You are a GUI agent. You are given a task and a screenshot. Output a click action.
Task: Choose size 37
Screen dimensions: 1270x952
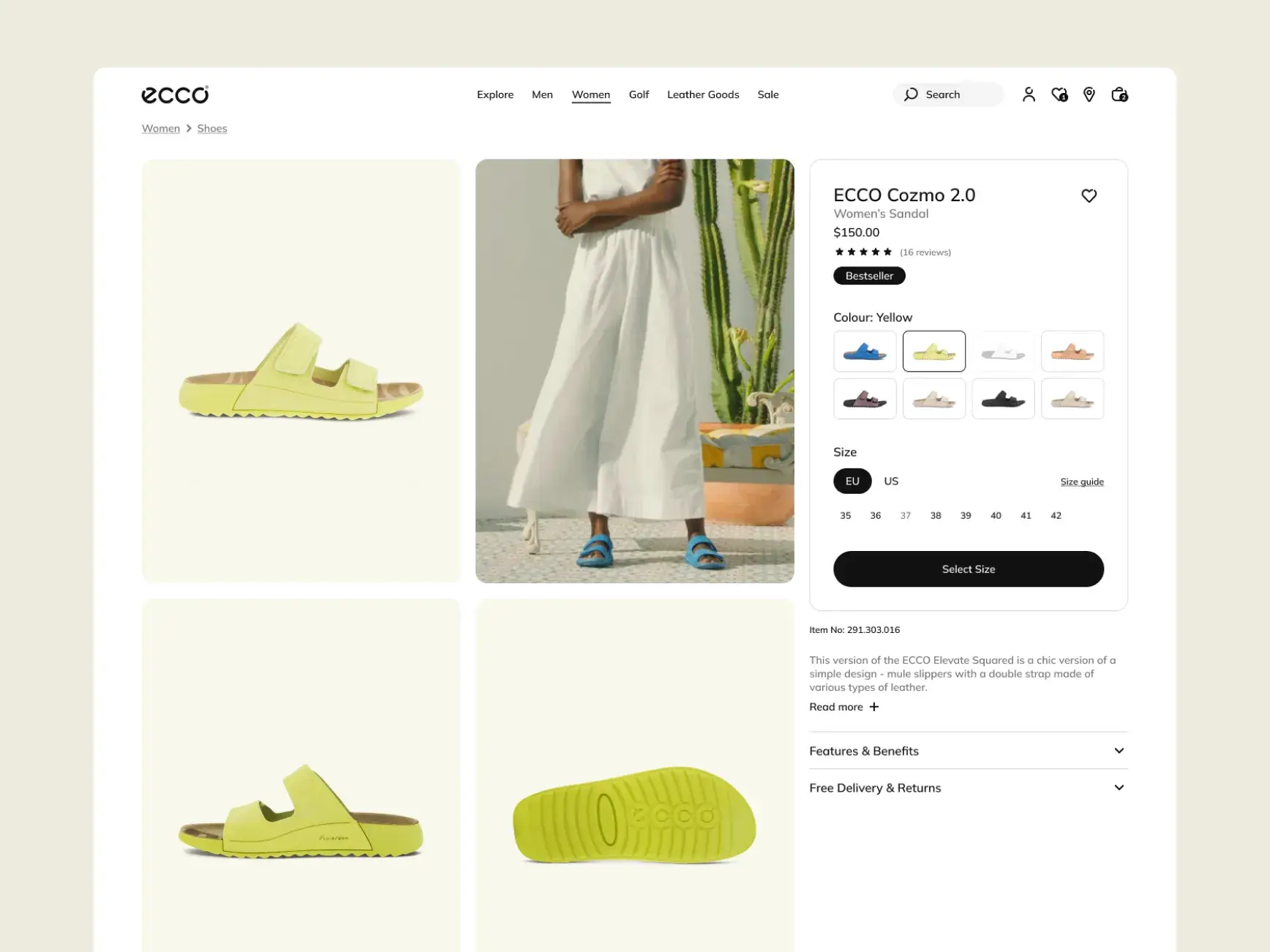(x=906, y=515)
